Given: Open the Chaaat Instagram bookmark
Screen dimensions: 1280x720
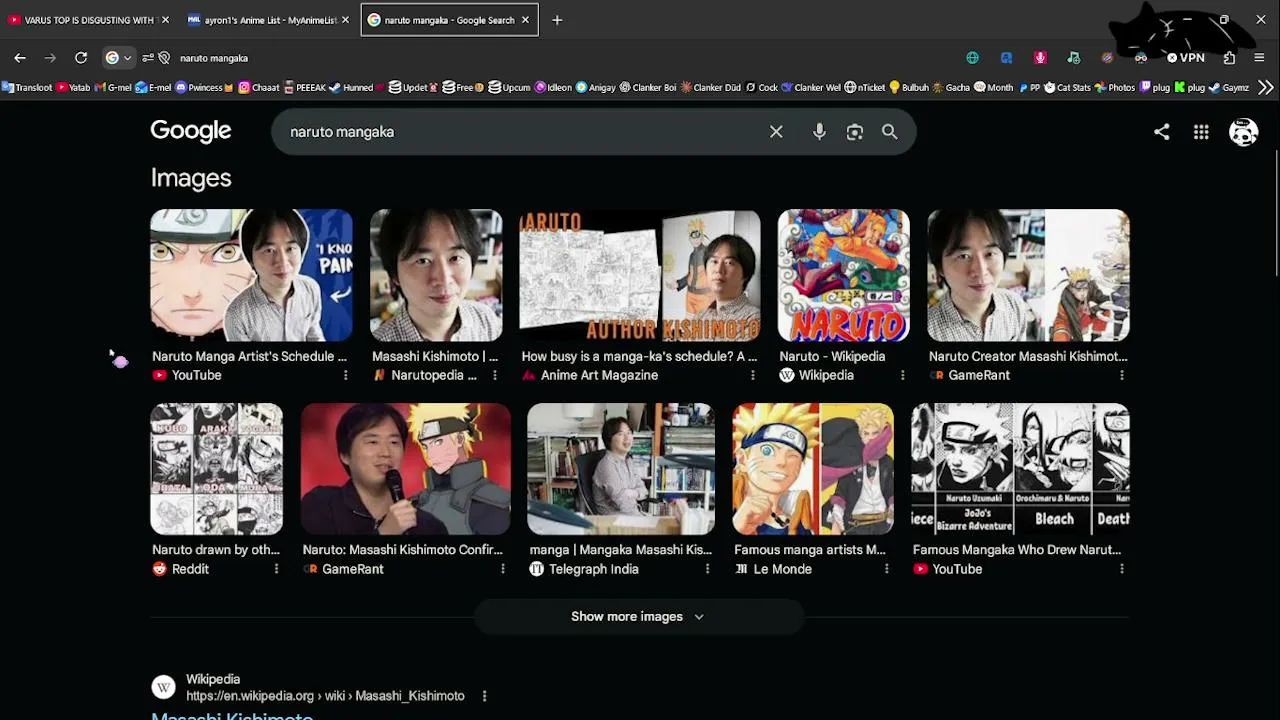Looking at the screenshot, I should pyautogui.click(x=259, y=88).
